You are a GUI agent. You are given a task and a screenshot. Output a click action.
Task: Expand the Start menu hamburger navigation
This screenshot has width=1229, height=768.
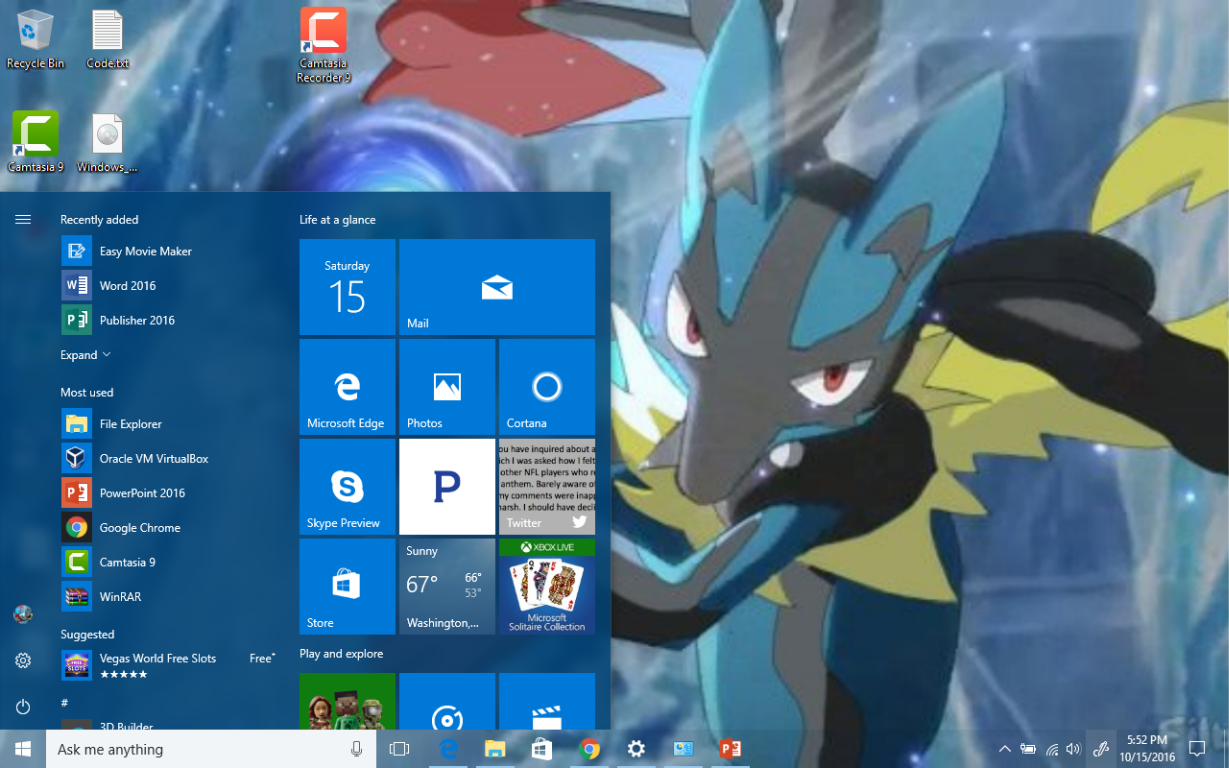point(23,220)
